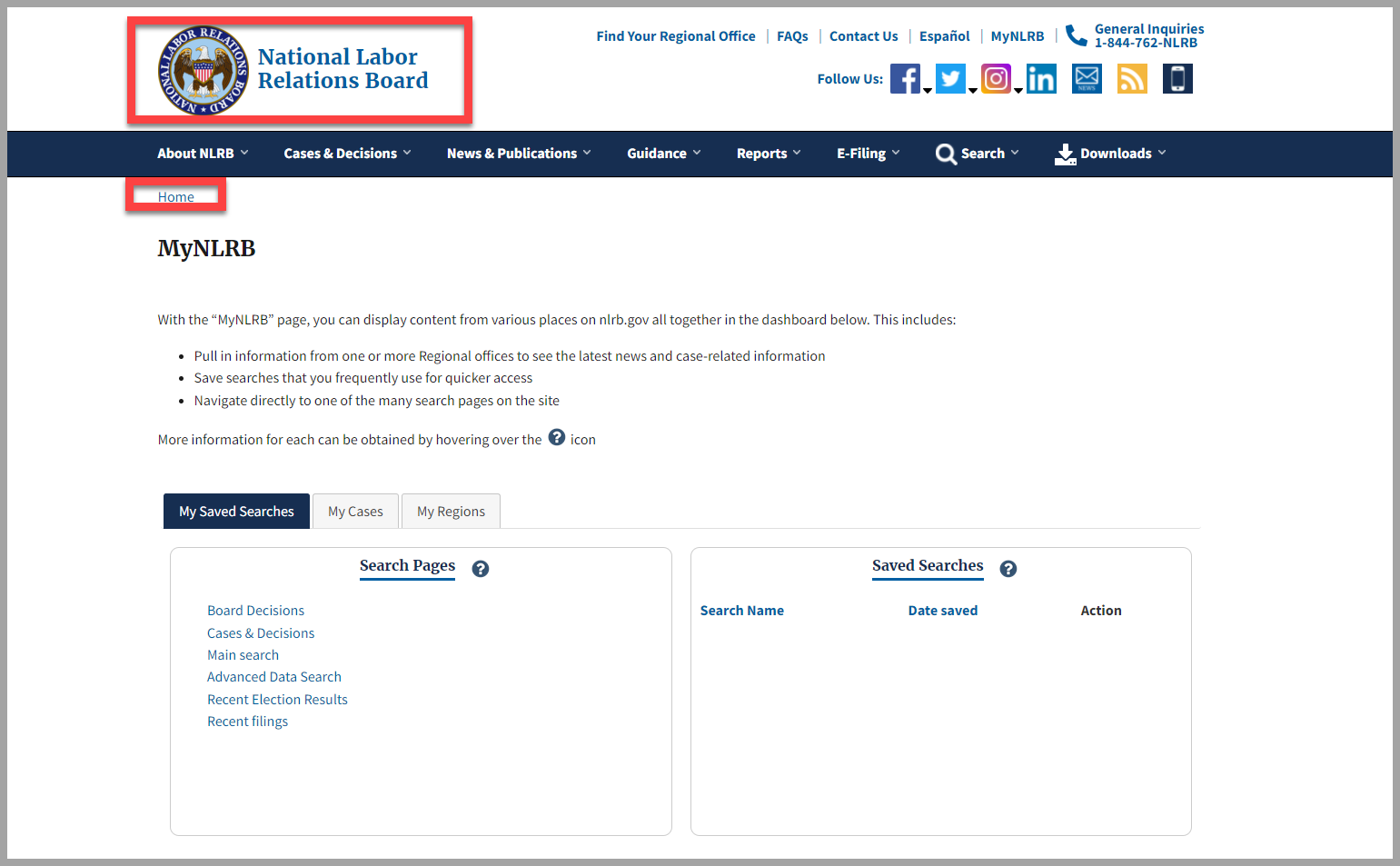Click the Action column header
Image resolution: width=1400 pixels, height=866 pixels.
pos(1101,611)
